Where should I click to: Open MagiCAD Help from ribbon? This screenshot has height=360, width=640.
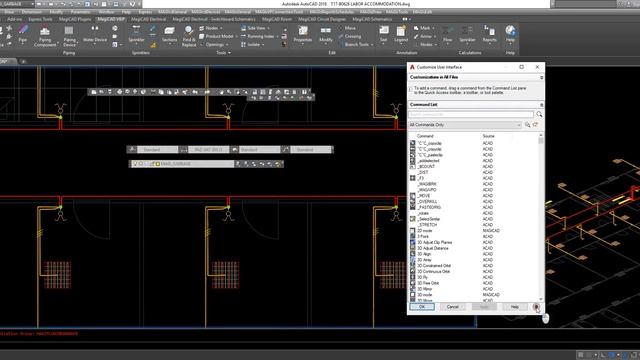[x=510, y=34]
